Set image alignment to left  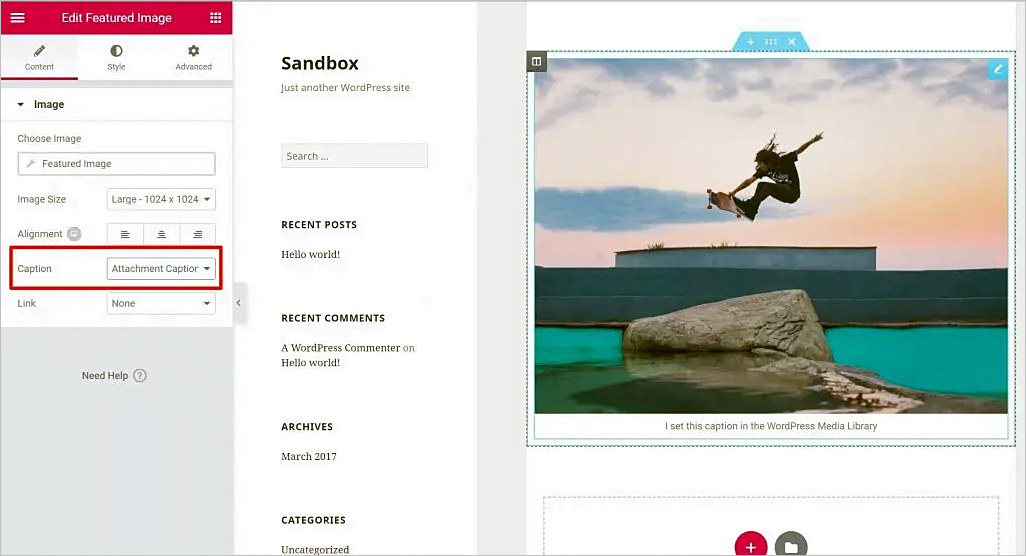tap(125, 234)
